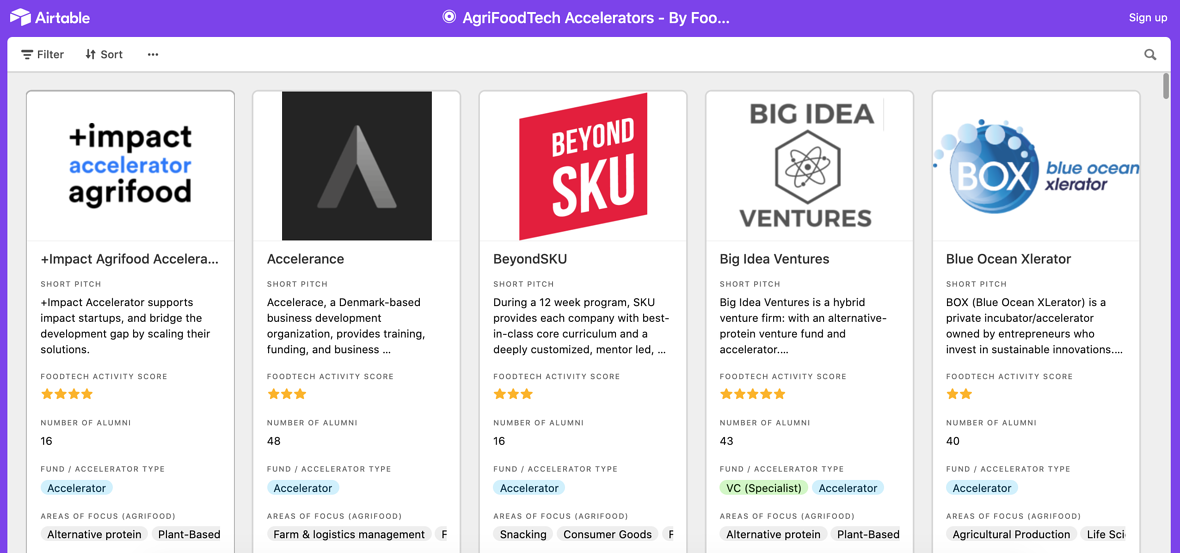Click the VC (Specialist) tag
Image resolution: width=1180 pixels, height=553 pixels.
coord(764,488)
